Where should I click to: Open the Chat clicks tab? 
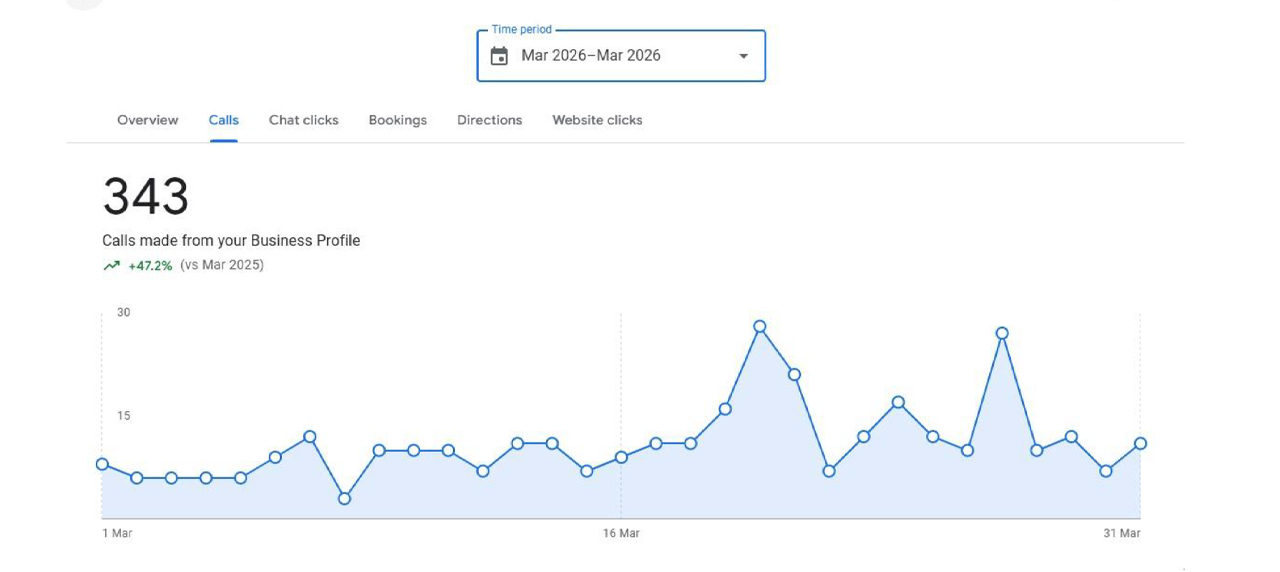click(304, 120)
